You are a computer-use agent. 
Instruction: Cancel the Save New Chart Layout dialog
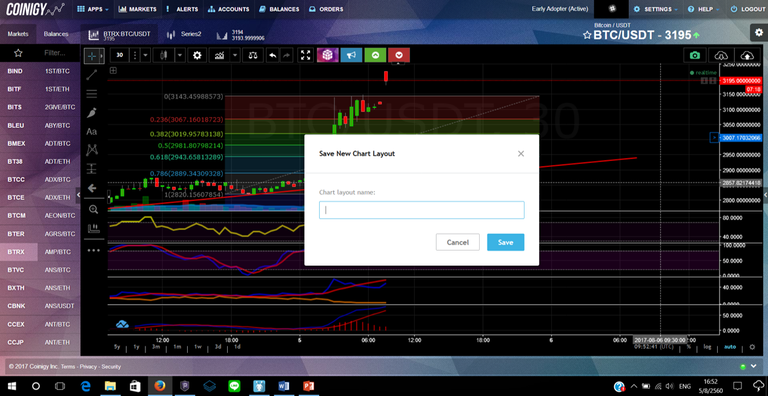tap(457, 242)
